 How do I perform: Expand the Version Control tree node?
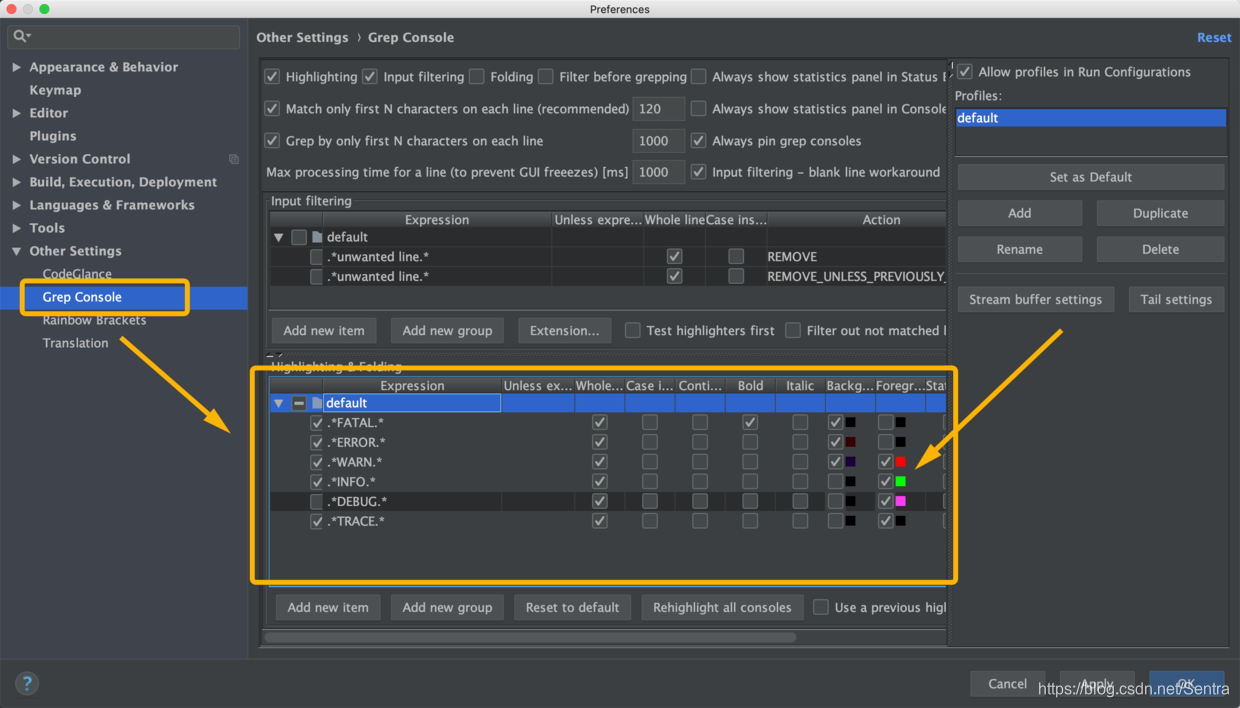[x=16, y=159]
